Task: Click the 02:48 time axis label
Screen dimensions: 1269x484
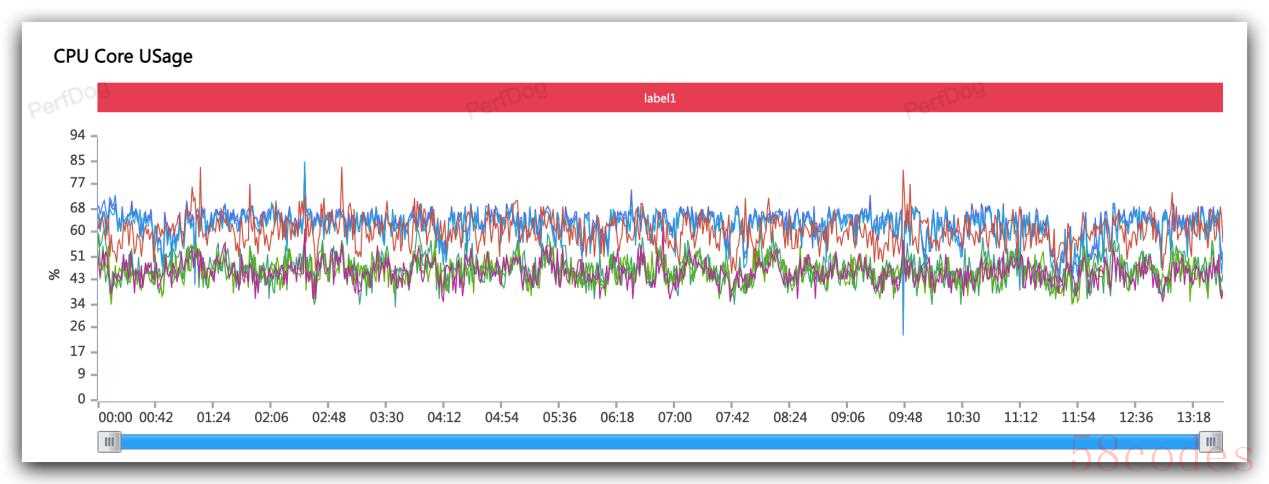Action: pyautogui.click(x=328, y=417)
